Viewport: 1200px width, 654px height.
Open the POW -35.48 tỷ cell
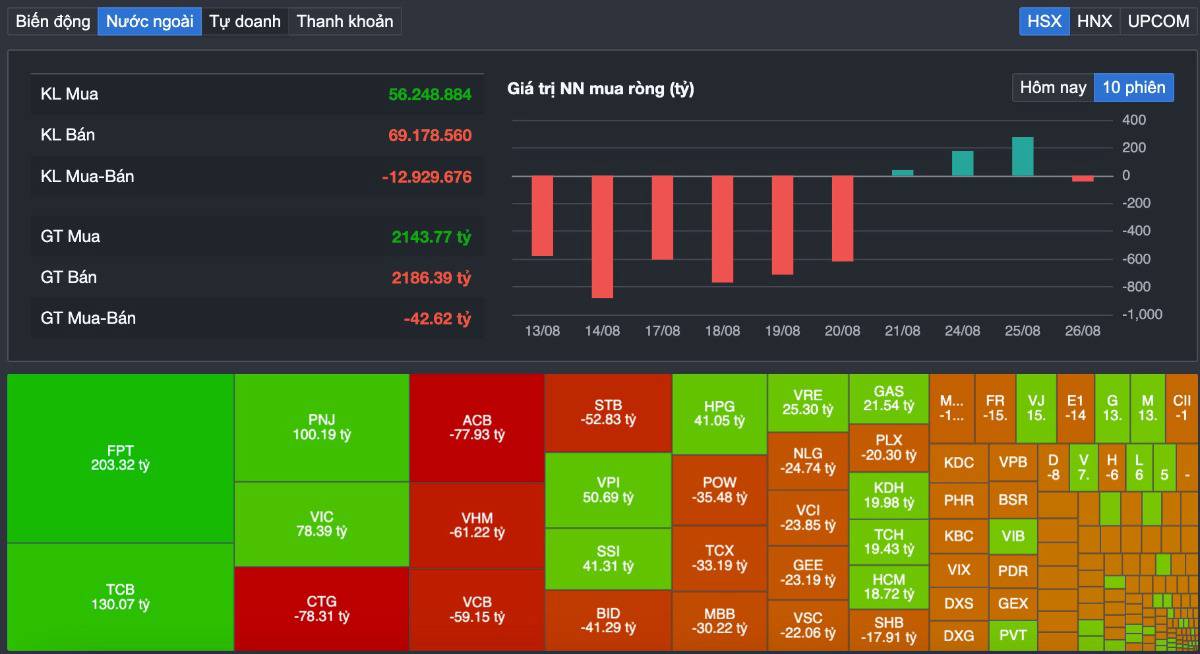719,490
